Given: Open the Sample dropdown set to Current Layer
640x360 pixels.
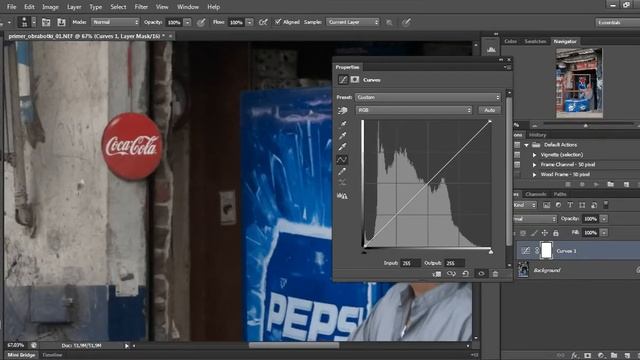Looking at the screenshot, I should [x=353, y=22].
